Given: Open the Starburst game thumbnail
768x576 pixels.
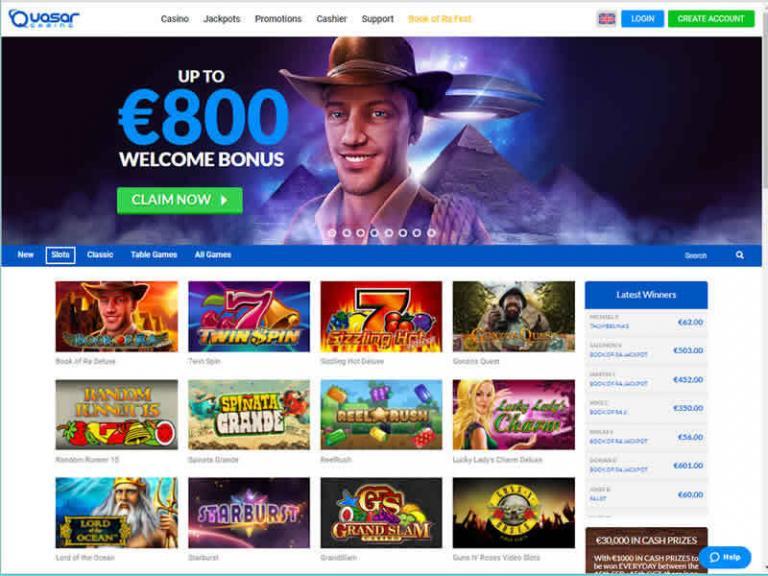Looking at the screenshot, I should 249,513.
